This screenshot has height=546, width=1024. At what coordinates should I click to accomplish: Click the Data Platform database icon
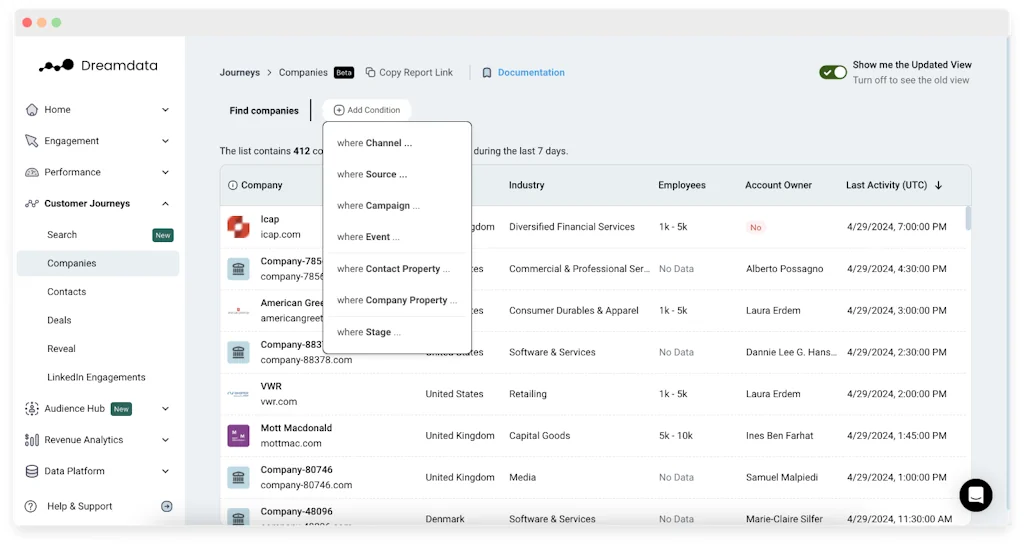(x=31, y=471)
